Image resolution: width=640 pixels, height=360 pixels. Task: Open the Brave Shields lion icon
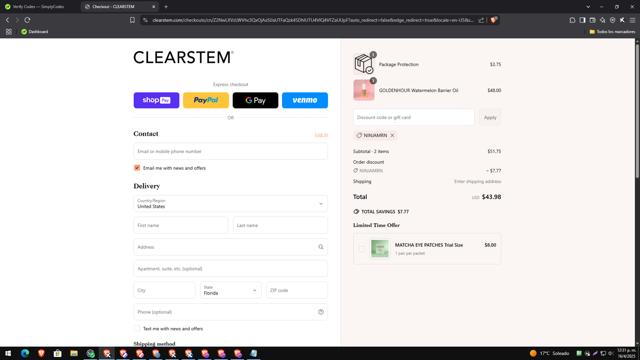pos(493,20)
